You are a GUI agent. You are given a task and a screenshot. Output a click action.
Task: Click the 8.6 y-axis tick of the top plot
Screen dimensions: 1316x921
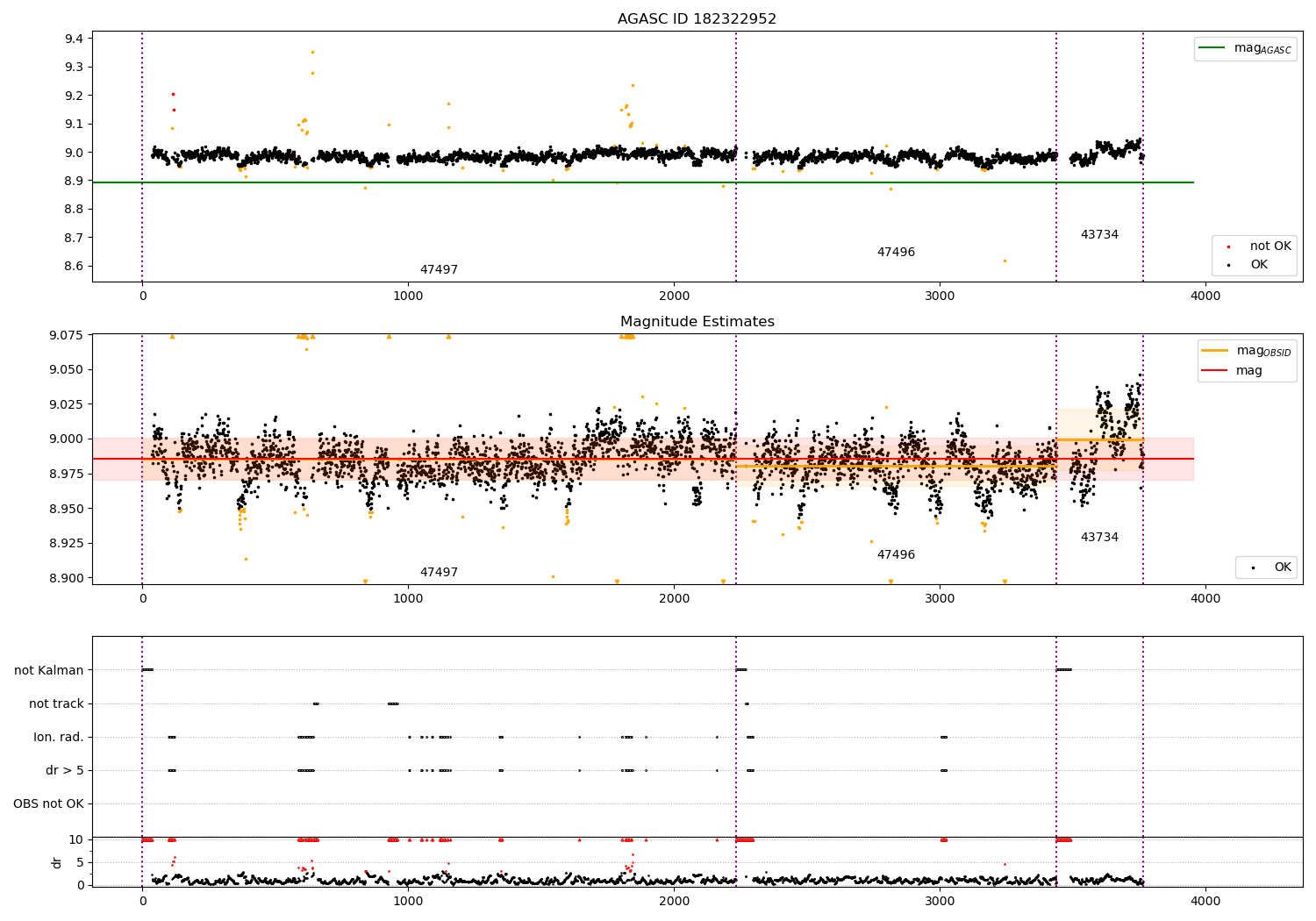coord(75,267)
